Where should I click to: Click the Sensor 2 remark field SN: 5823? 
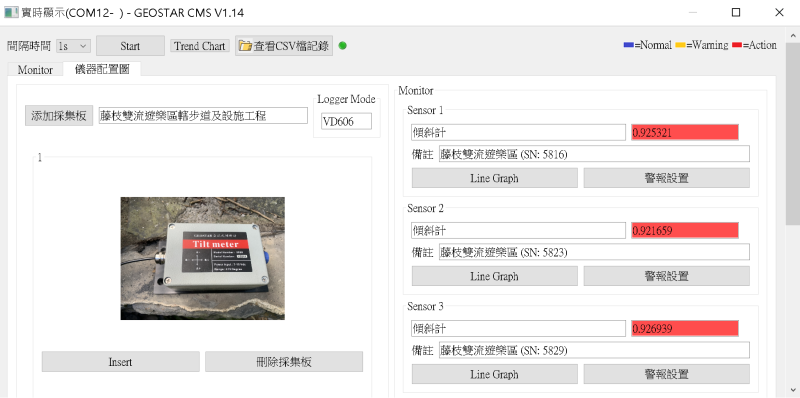[x=594, y=252]
